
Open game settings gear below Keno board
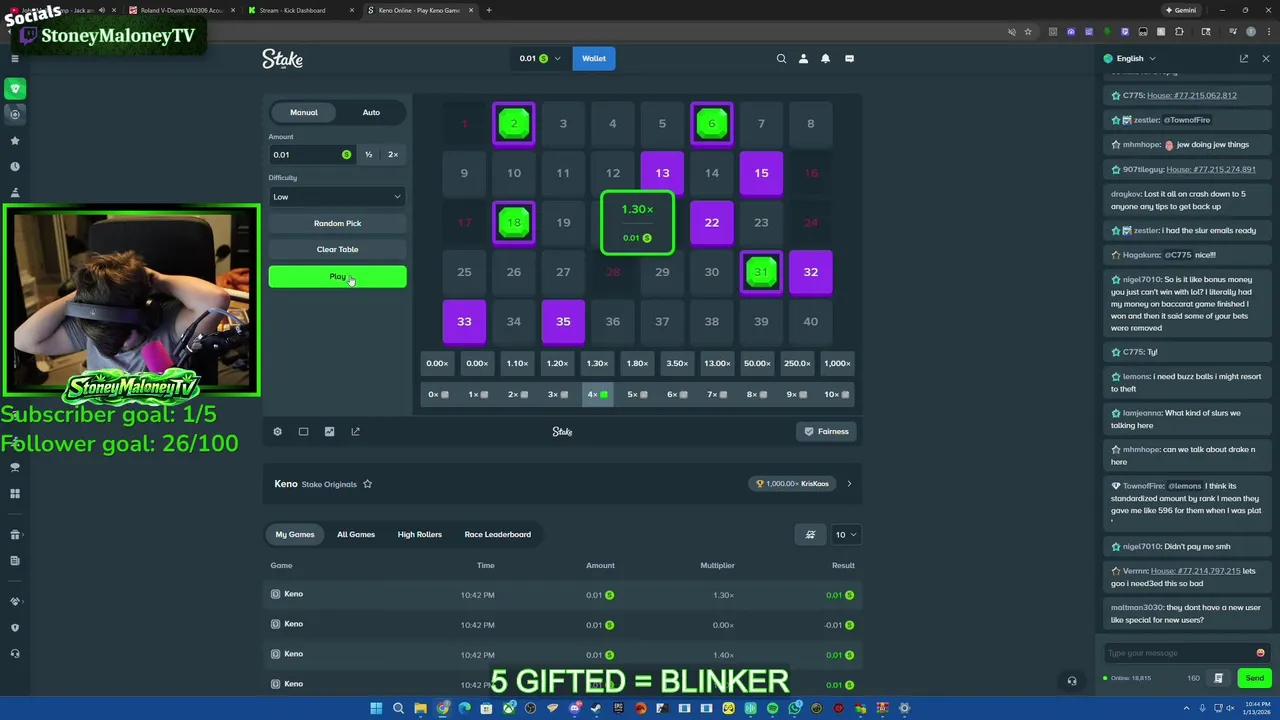277,432
